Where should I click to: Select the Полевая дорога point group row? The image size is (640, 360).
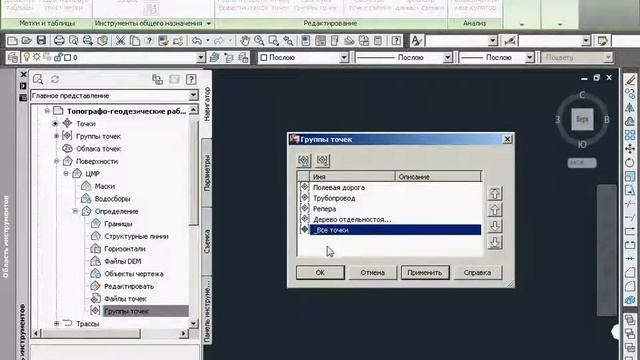390,187
